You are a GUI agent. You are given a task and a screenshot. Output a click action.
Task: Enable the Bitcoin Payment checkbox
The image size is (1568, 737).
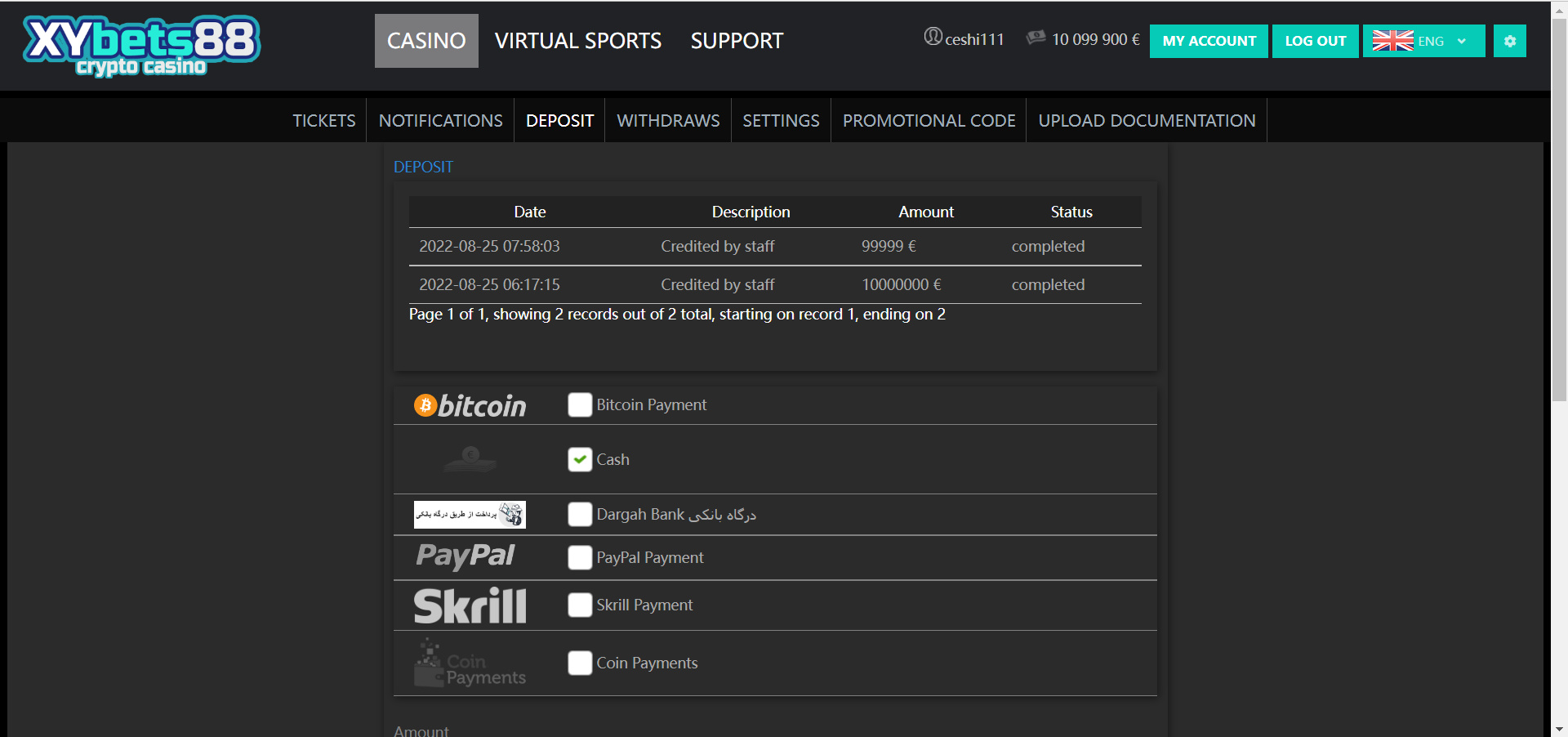click(580, 404)
